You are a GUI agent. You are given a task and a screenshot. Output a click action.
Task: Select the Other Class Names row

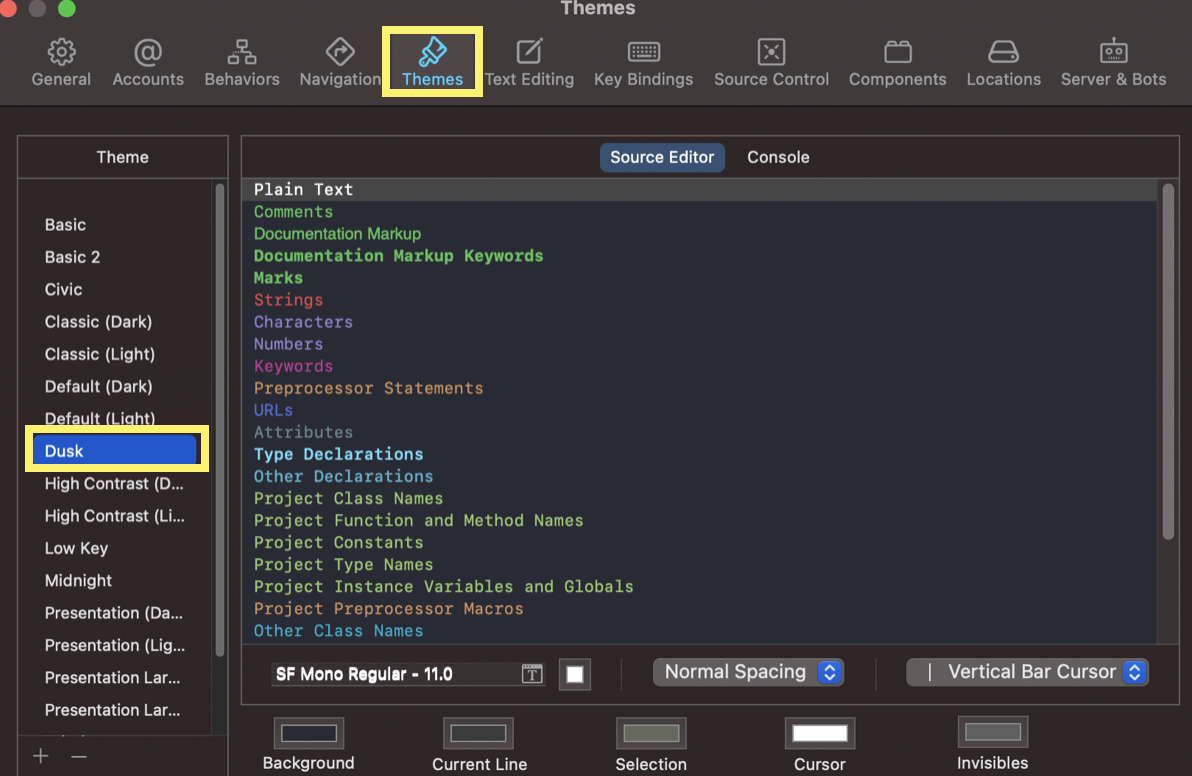pos(699,631)
